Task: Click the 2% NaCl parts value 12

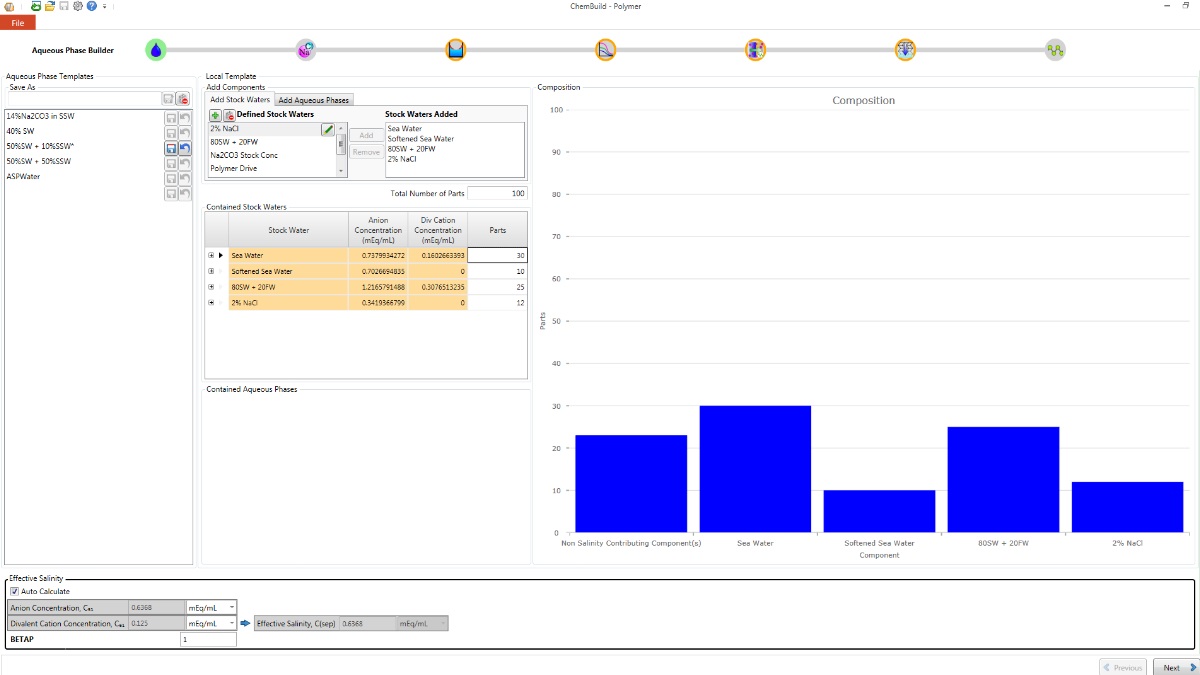Action: tap(497, 302)
